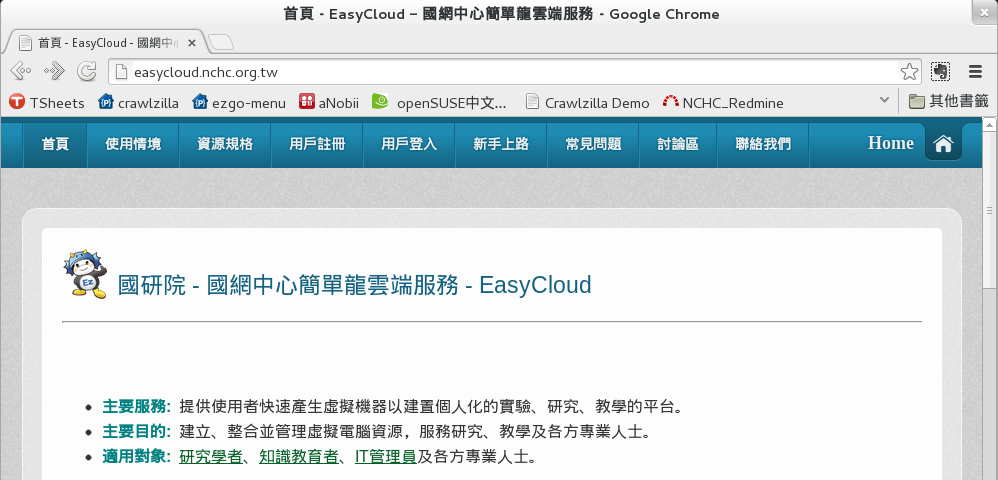Open the aNobii bookmark
Image resolution: width=998 pixels, height=480 pixels.
(329, 102)
